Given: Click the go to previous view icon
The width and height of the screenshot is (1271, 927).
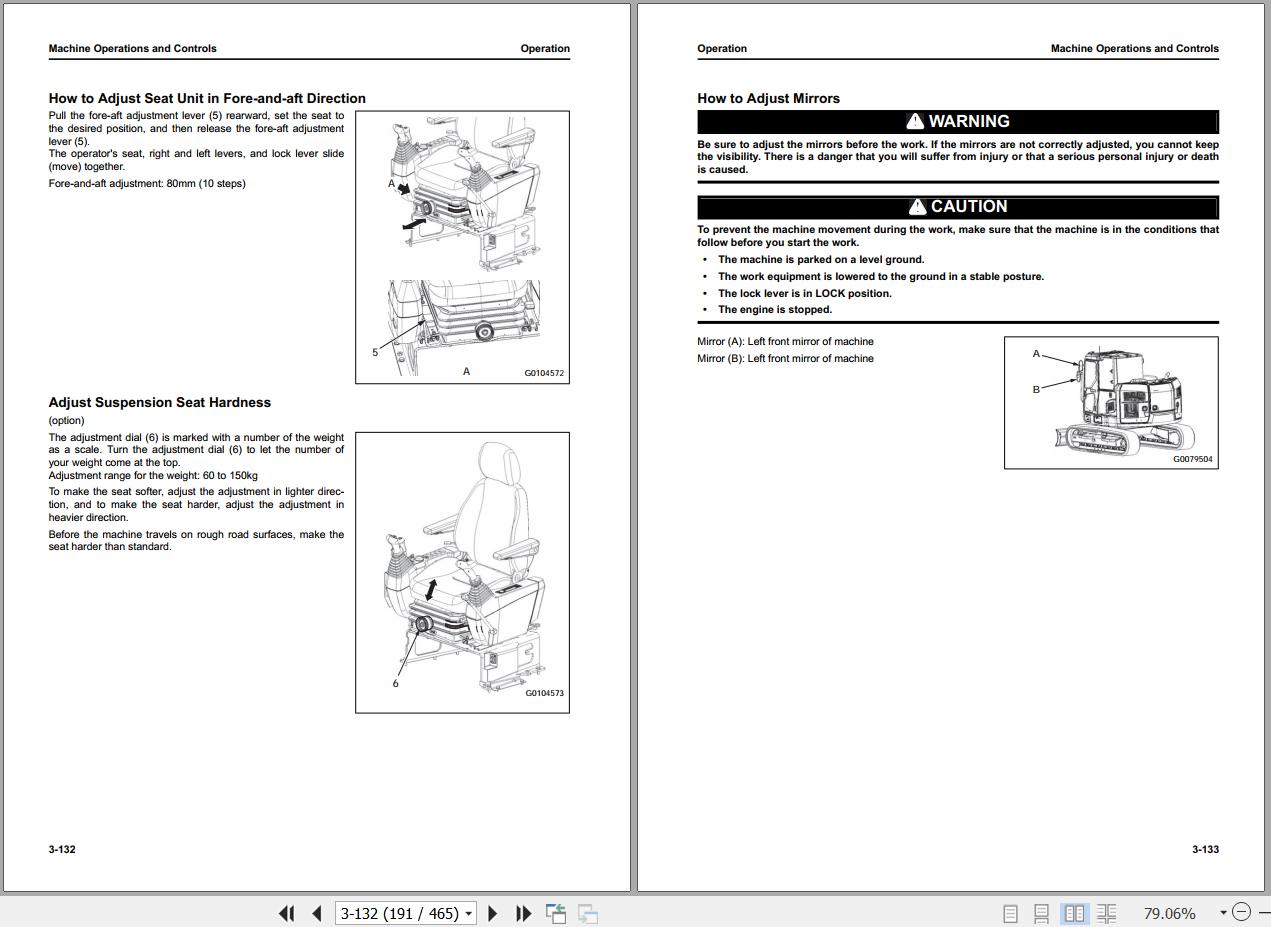Looking at the screenshot, I should [556, 913].
